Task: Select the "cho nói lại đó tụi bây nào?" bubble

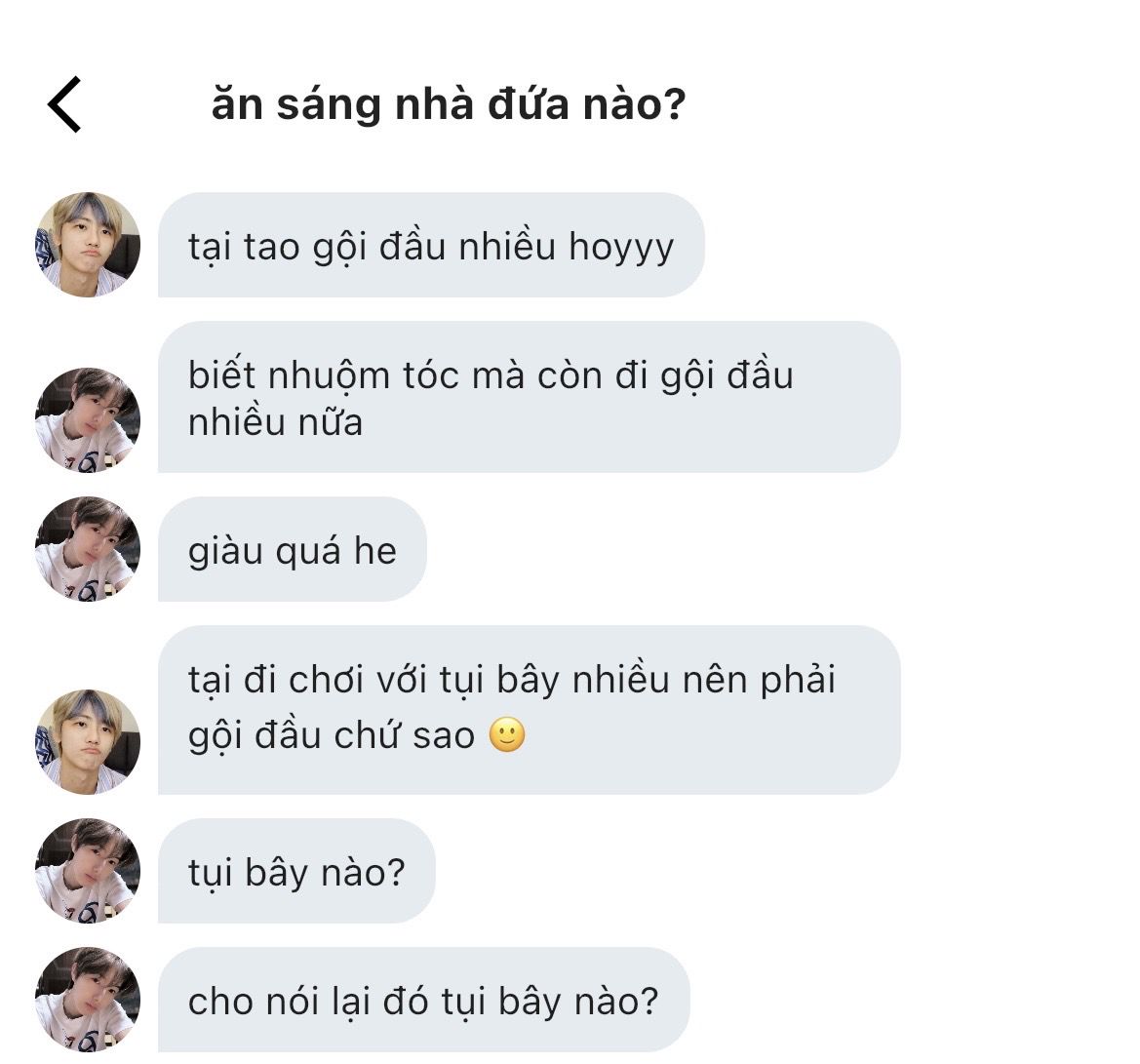Action: [x=423, y=1001]
